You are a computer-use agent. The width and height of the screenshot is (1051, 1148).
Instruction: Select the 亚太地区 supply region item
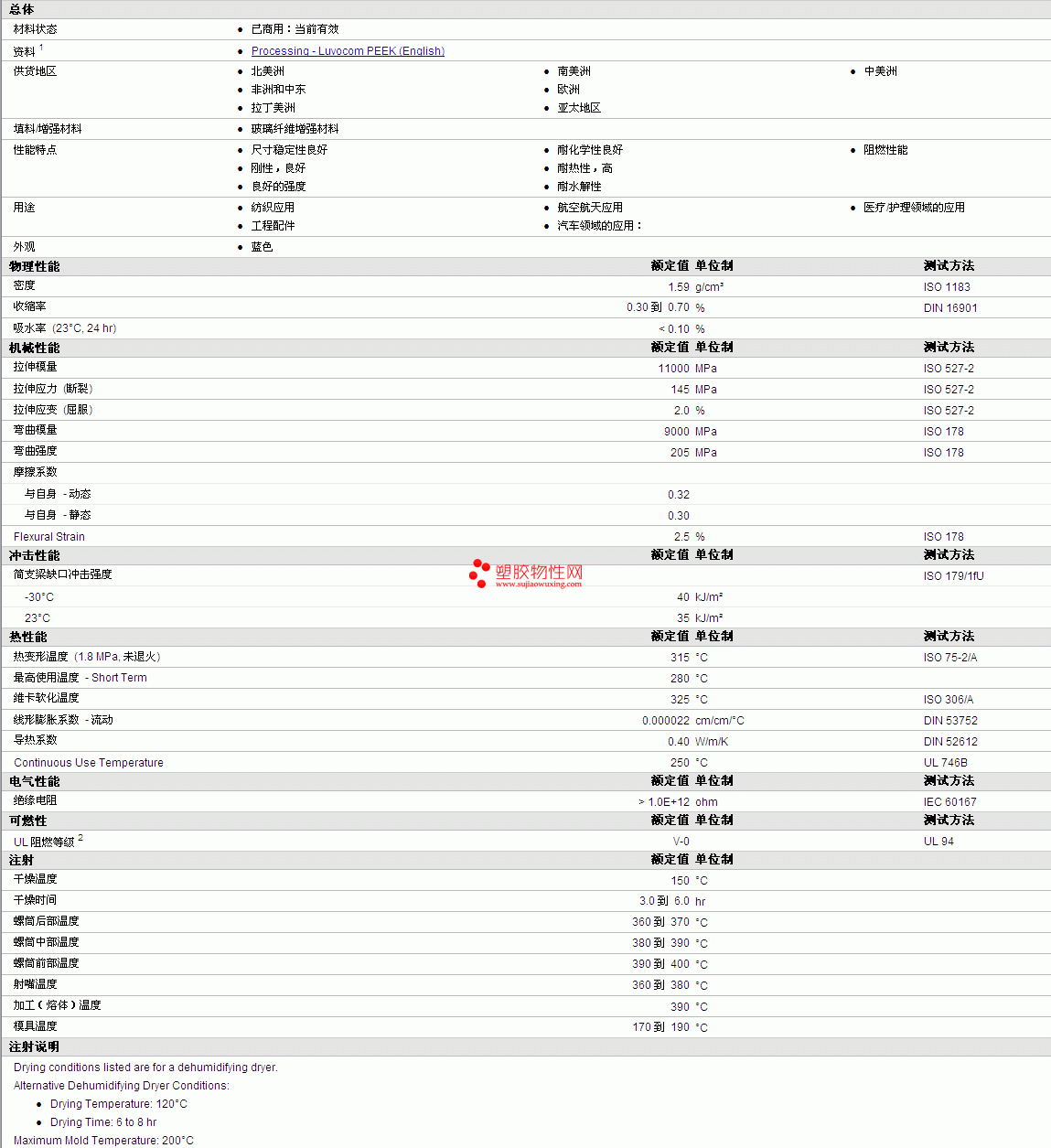(x=579, y=108)
